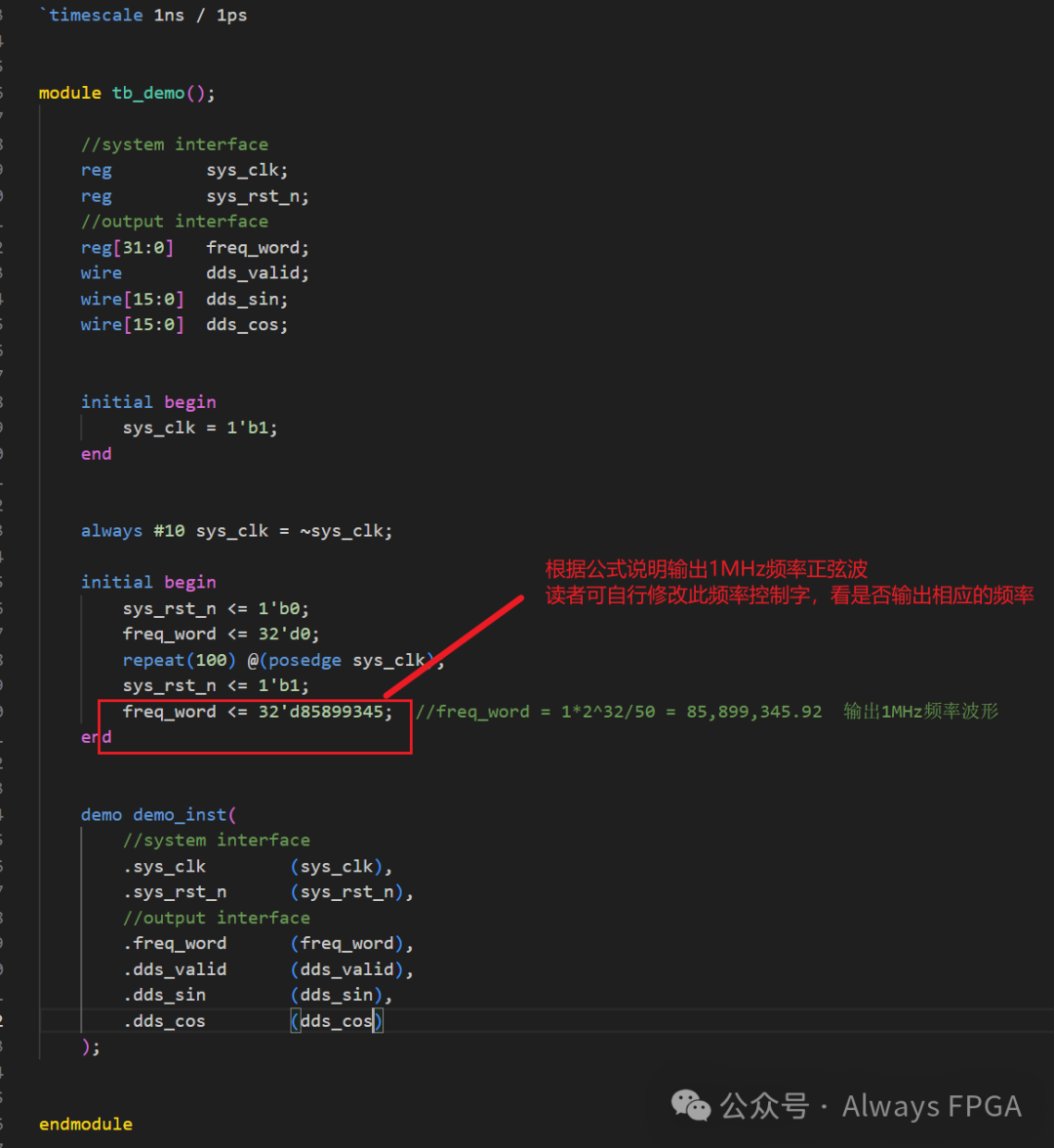Place cursor on reg[31:0] freq_word declaration

pos(195,248)
